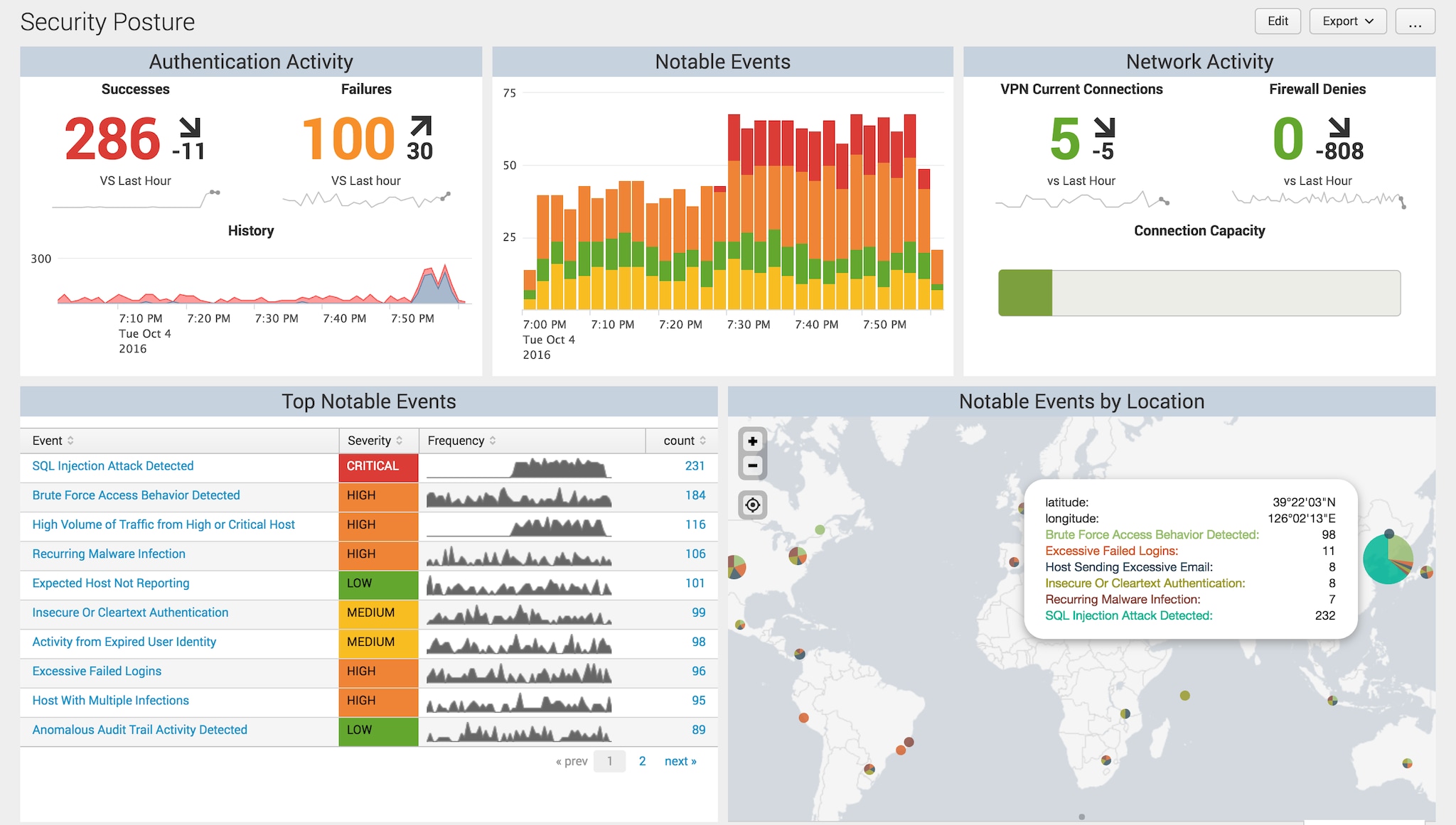Viewport: 1456px width, 825px height.
Task: Click the SQL Injection Attack Detected link
Action: coord(113,465)
